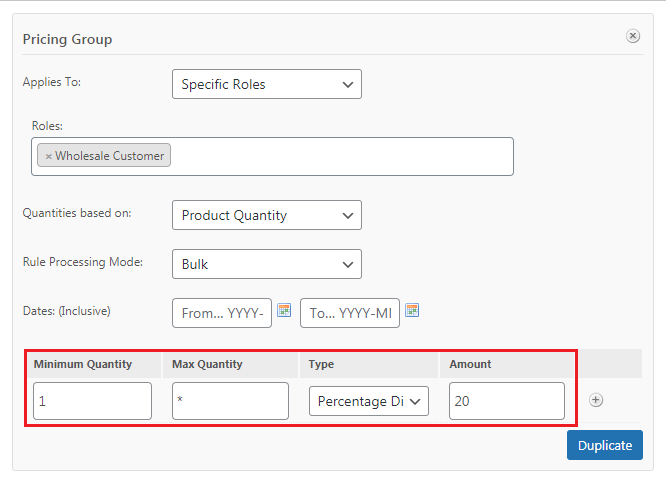666x478 pixels.
Task: Click the Pricing Group heading
Action: click(67, 39)
